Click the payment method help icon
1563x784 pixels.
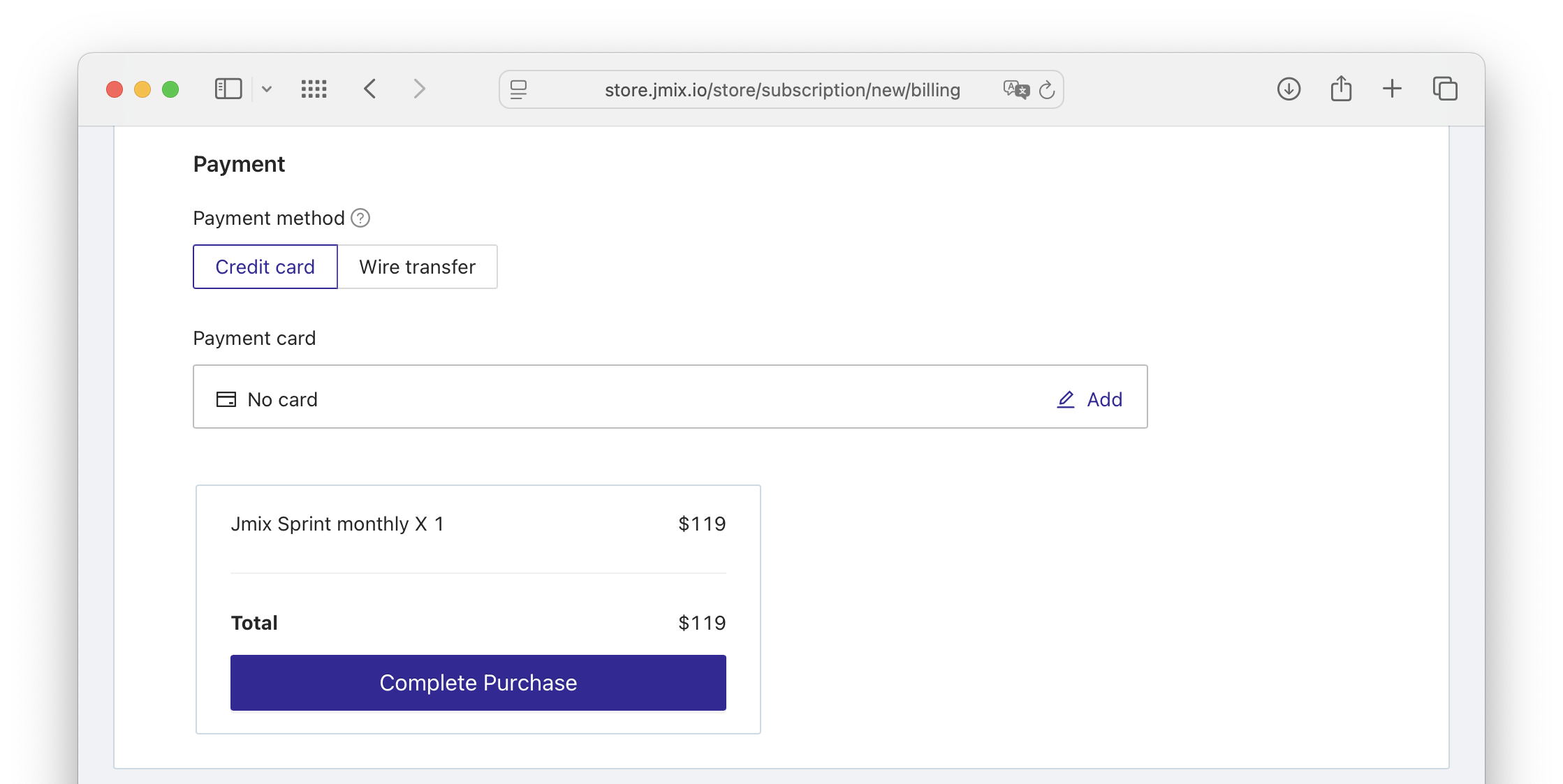coord(360,219)
